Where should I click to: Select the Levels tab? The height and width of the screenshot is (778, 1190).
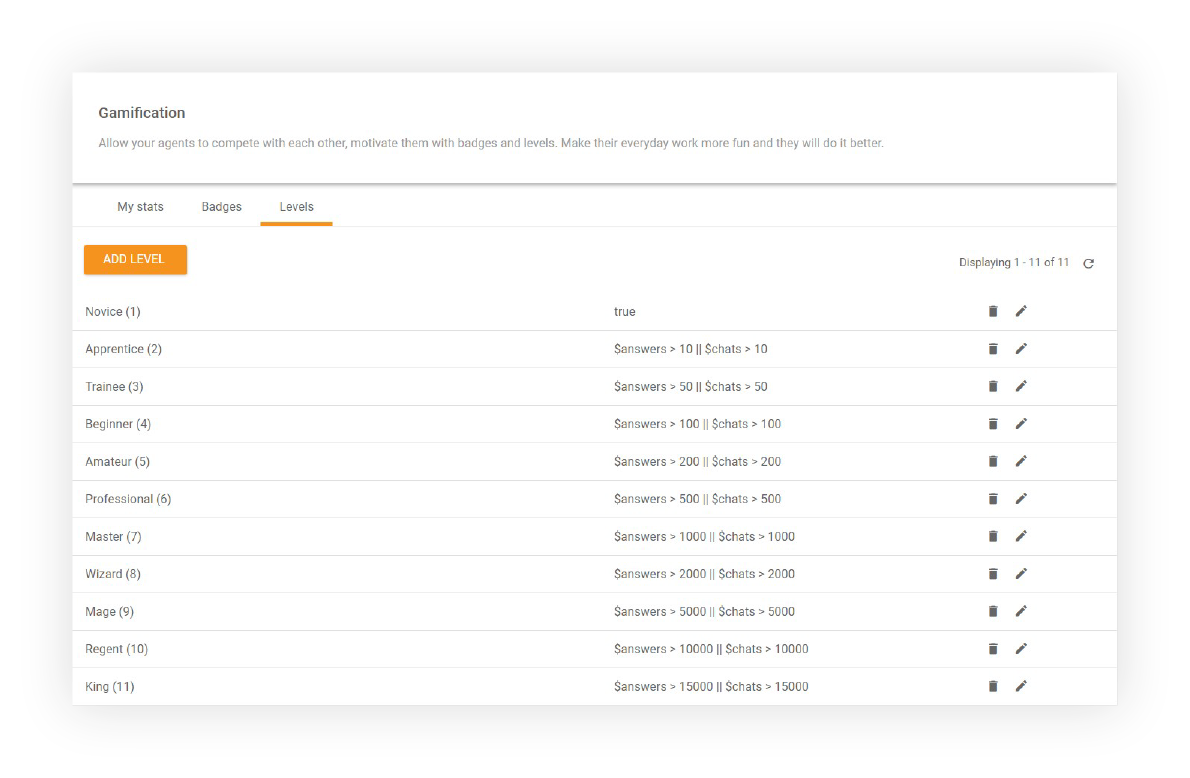point(296,206)
